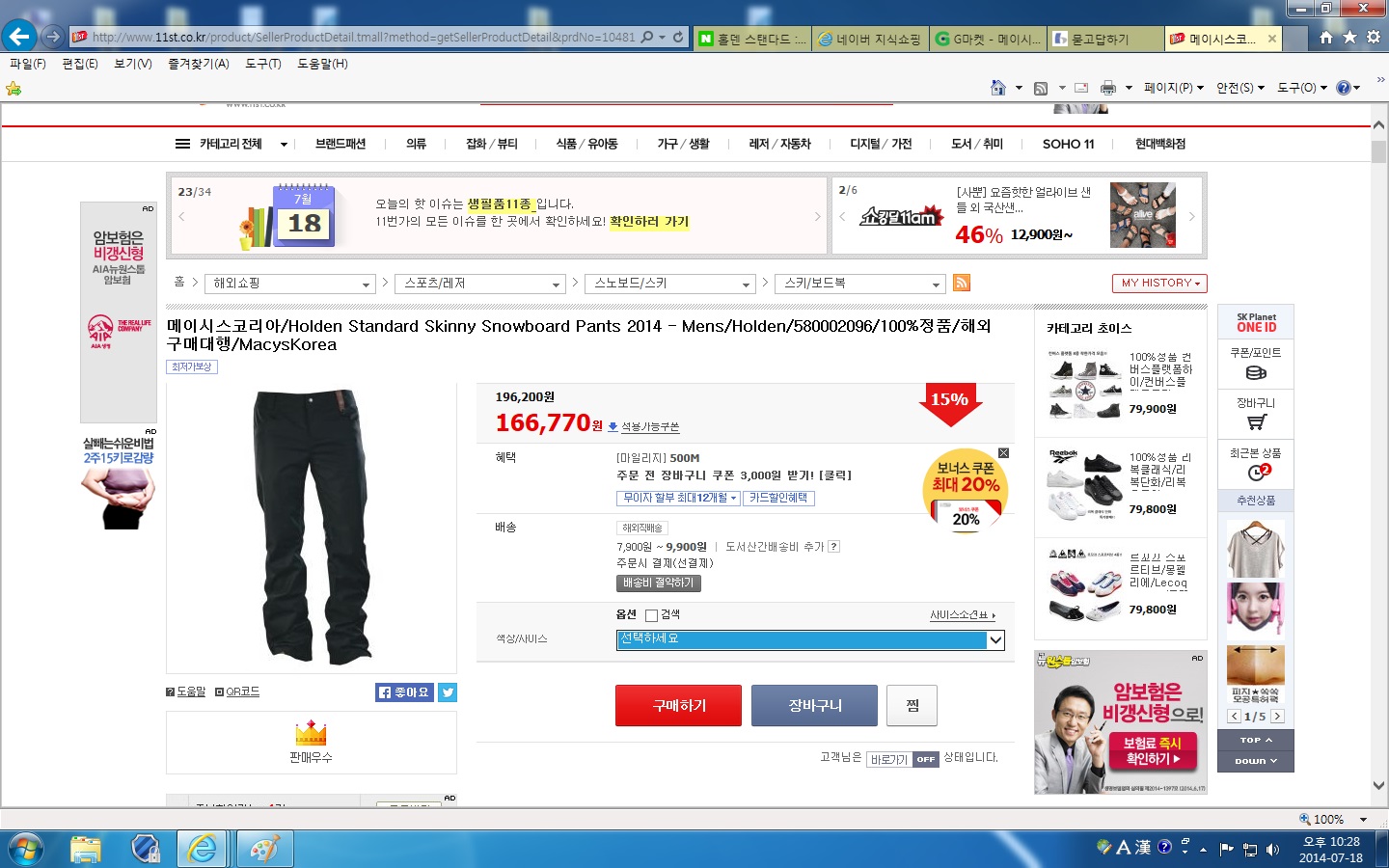Enable the 검색 option checkbox

[x=651, y=615]
